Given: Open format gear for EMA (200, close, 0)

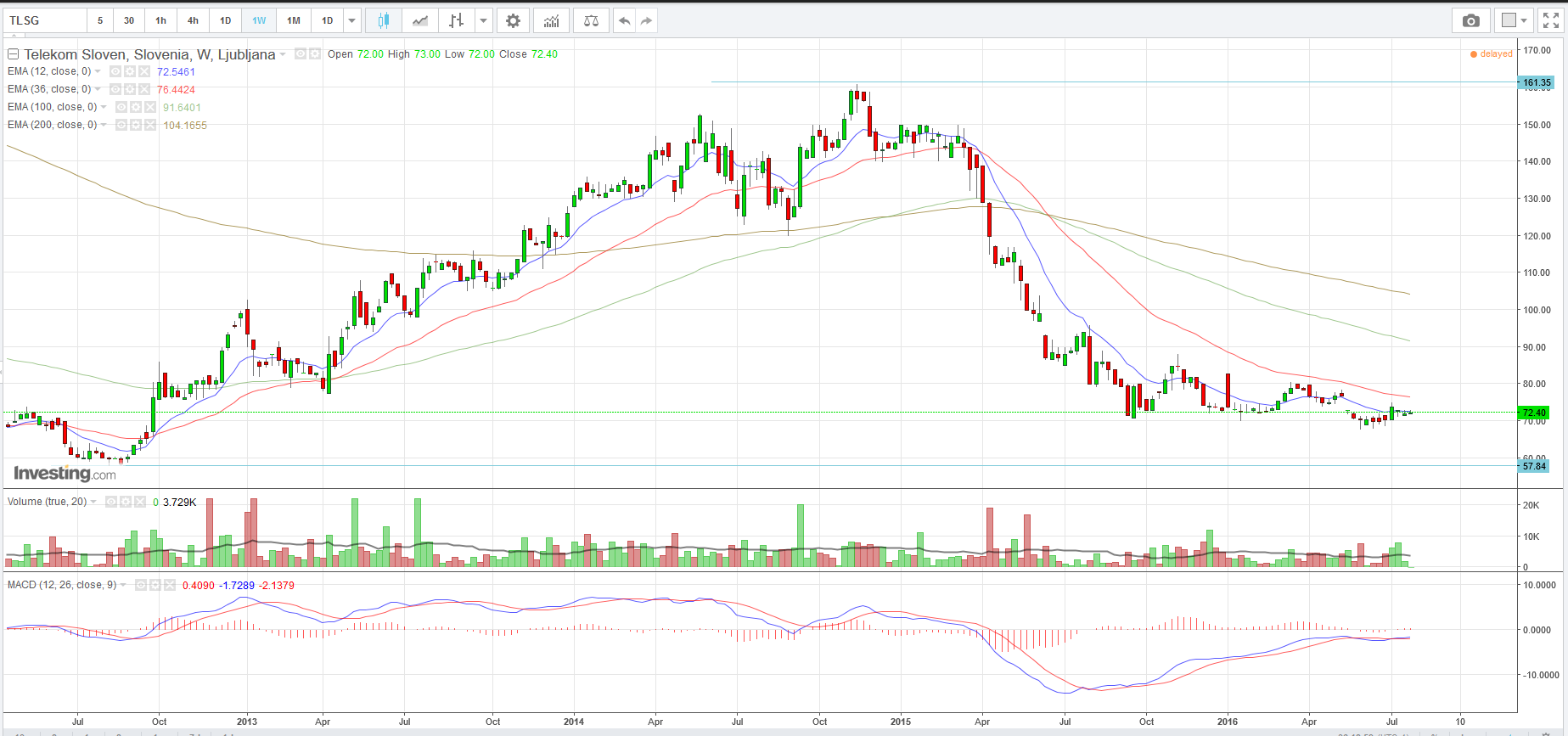Looking at the screenshot, I should click(136, 125).
